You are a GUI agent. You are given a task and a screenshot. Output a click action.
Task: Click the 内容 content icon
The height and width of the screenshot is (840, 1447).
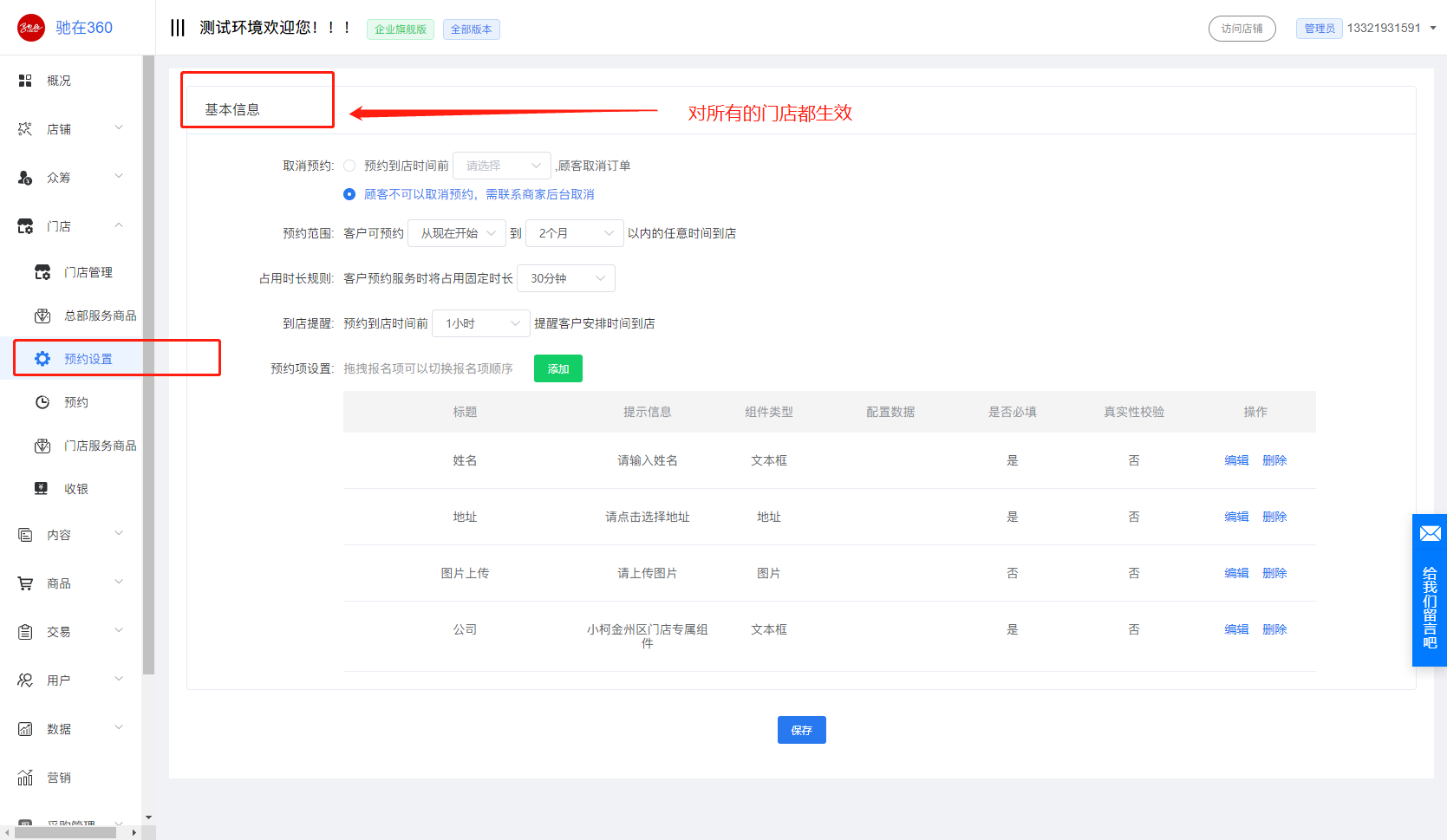pyautogui.click(x=25, y=535)
